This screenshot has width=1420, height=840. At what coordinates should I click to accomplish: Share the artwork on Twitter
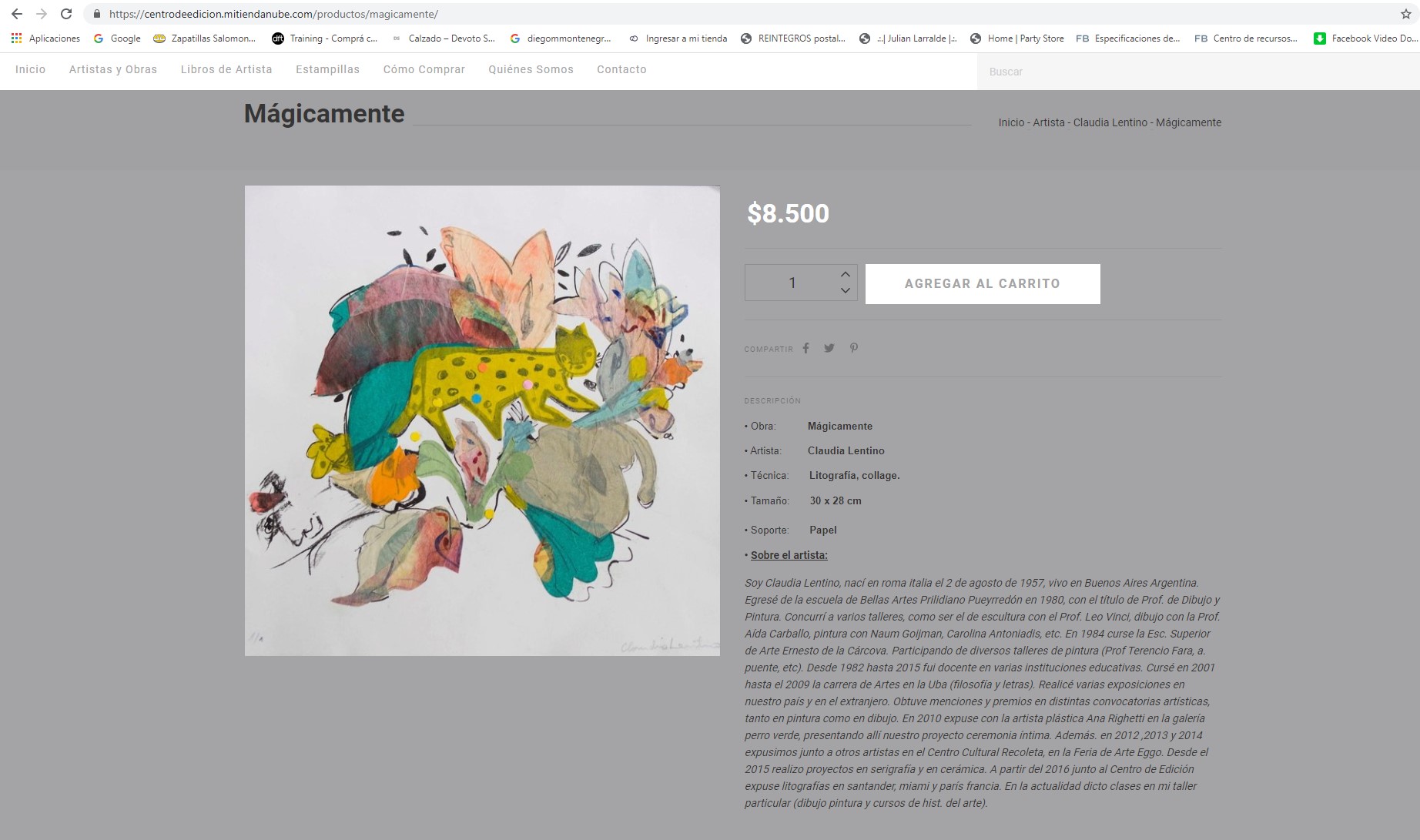click(x=829, y=348)
